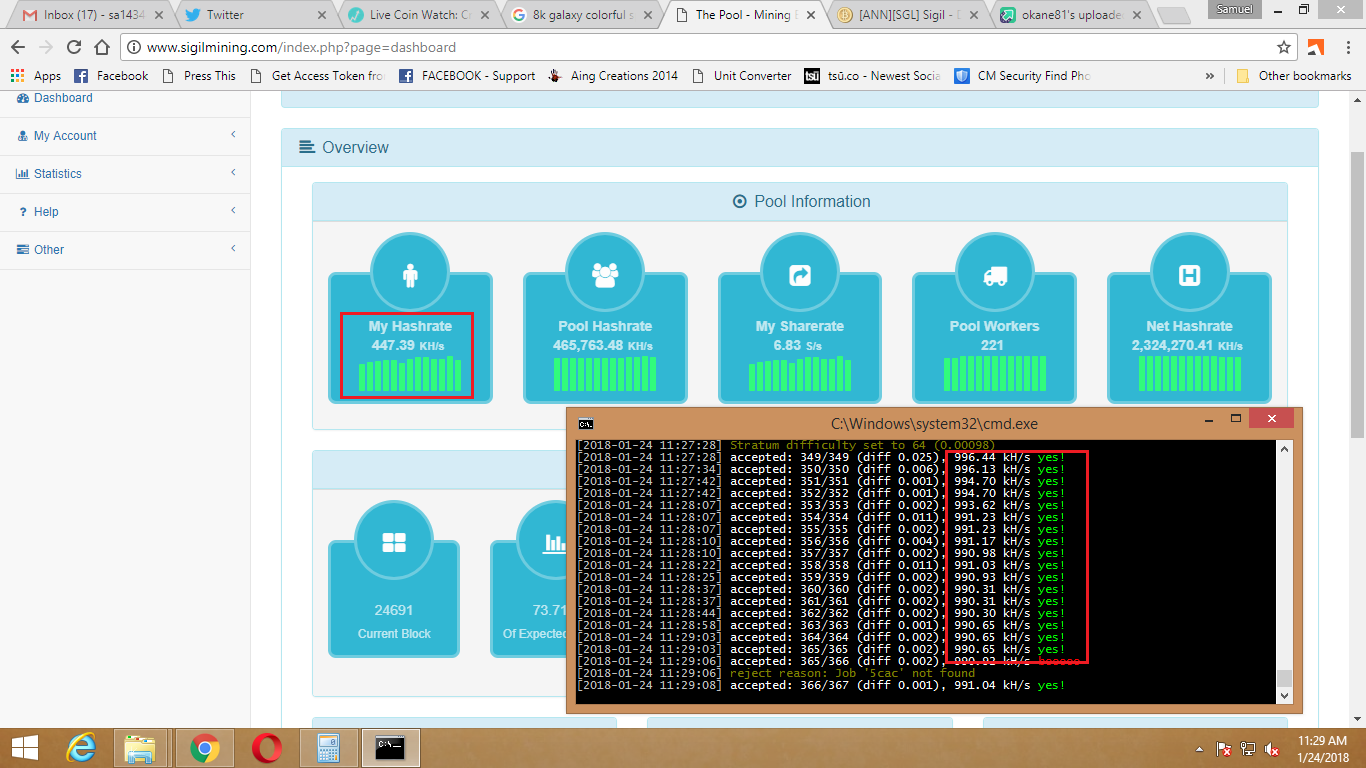
Task: Open the Other bookmarks folder
Action: [x=1294, y=76]
